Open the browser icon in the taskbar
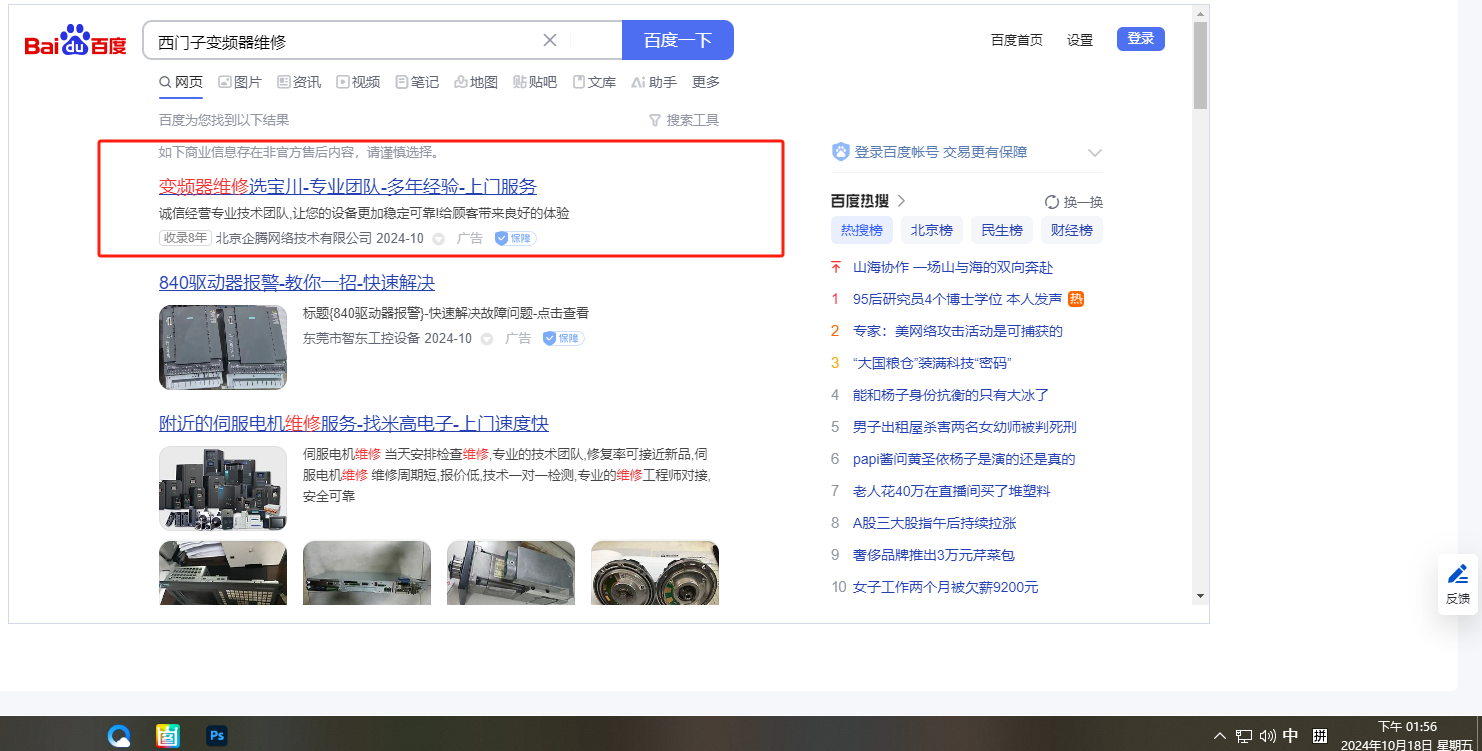This screenshot has width=1482, height=751. [x=120, y=736]
